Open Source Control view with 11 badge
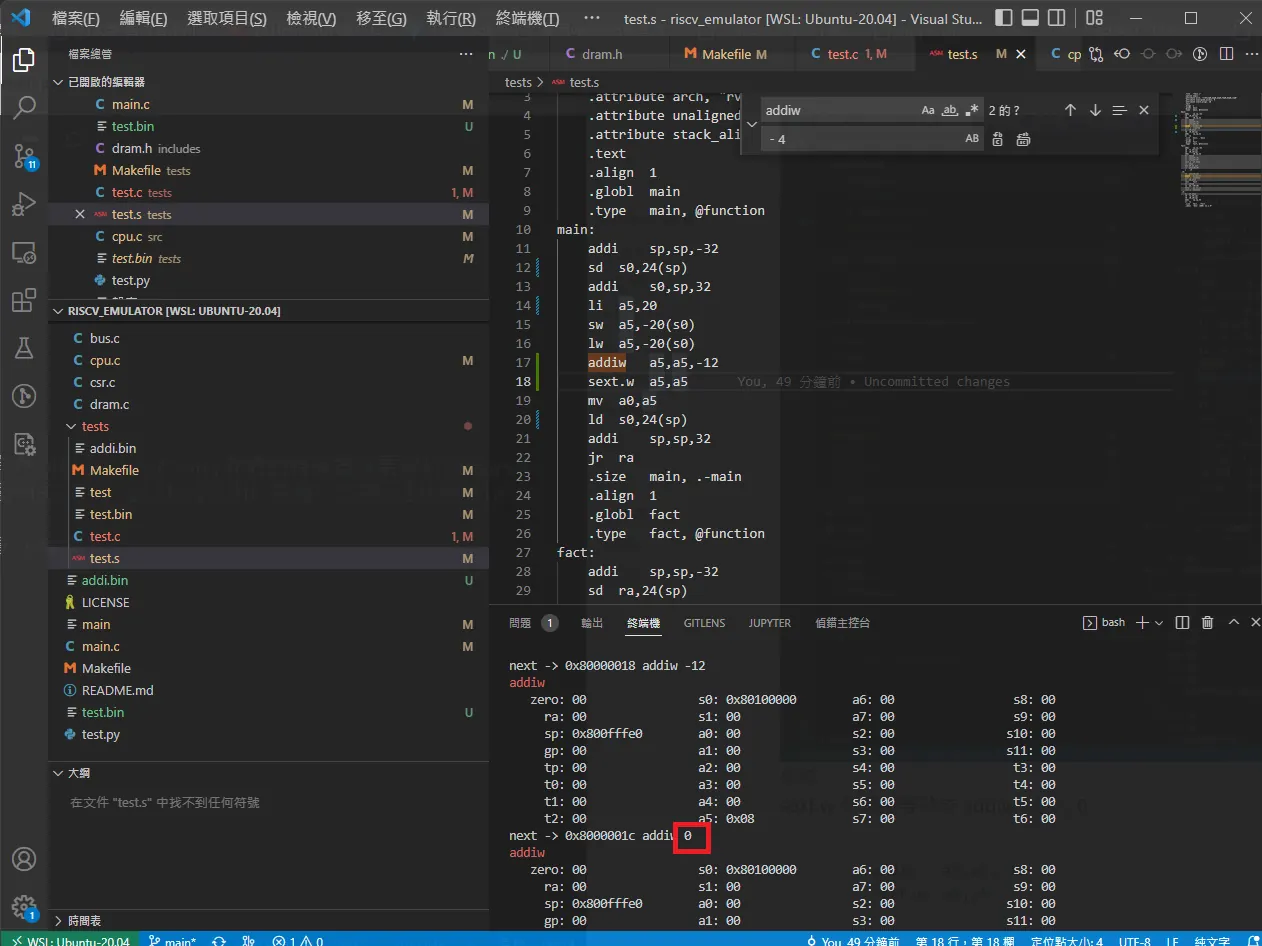Viewport: 1262px width, 946px height. click(24, 156)
